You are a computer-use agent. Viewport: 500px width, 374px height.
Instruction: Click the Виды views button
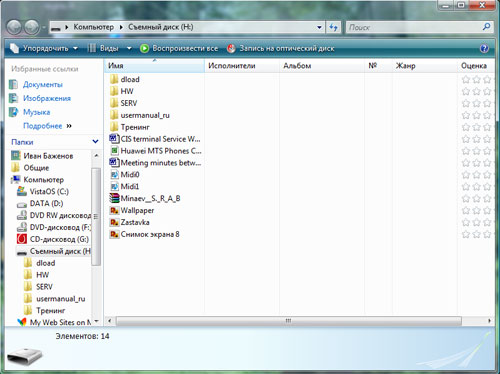tap(104, 49)
